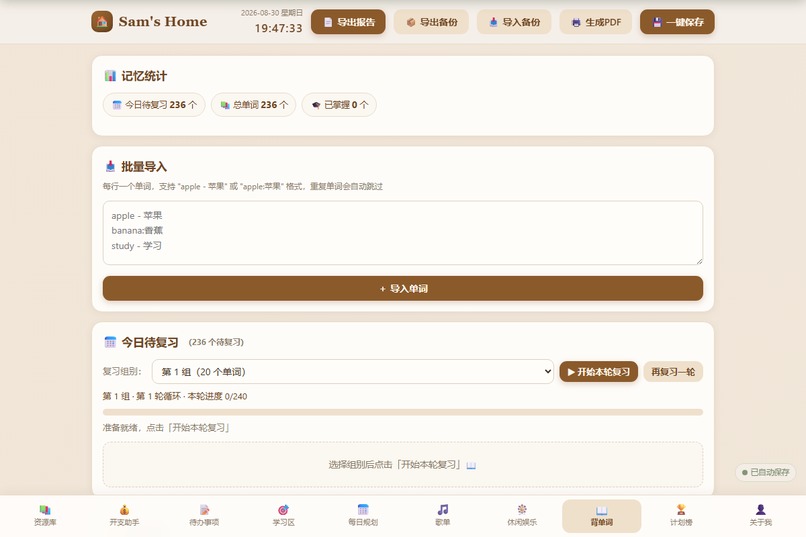806x537 pixels.
Task: Click the 总单词 236 个 stat chip
Action: [253, 105]
